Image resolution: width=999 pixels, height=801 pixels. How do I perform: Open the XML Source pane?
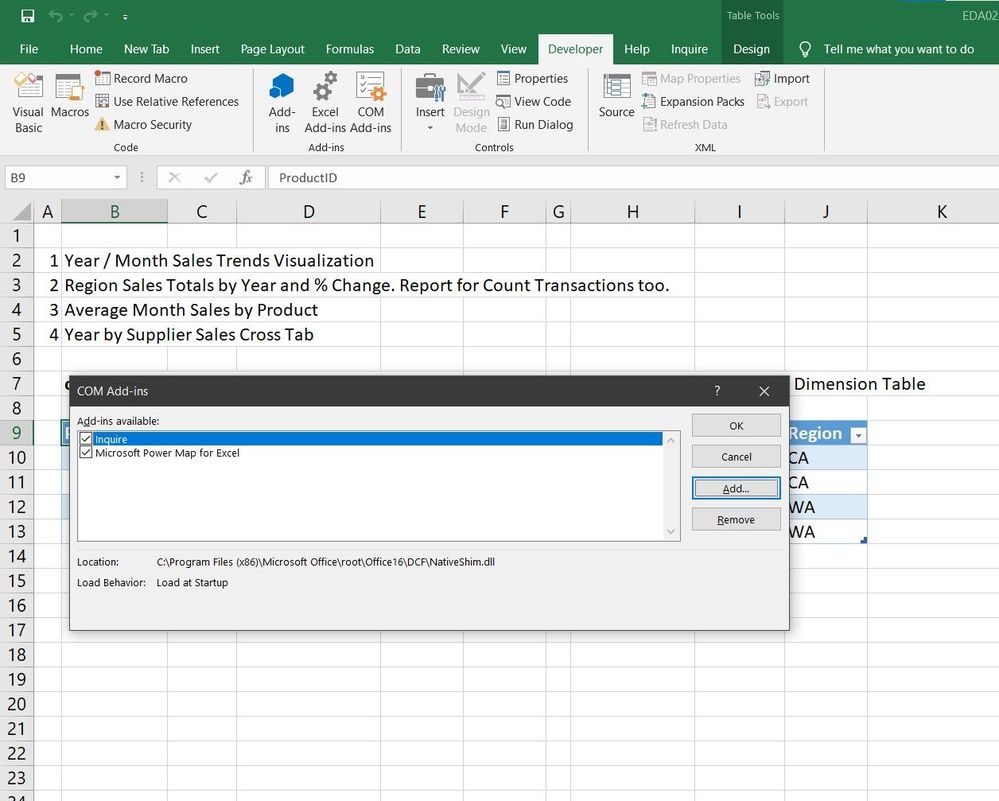616,96
